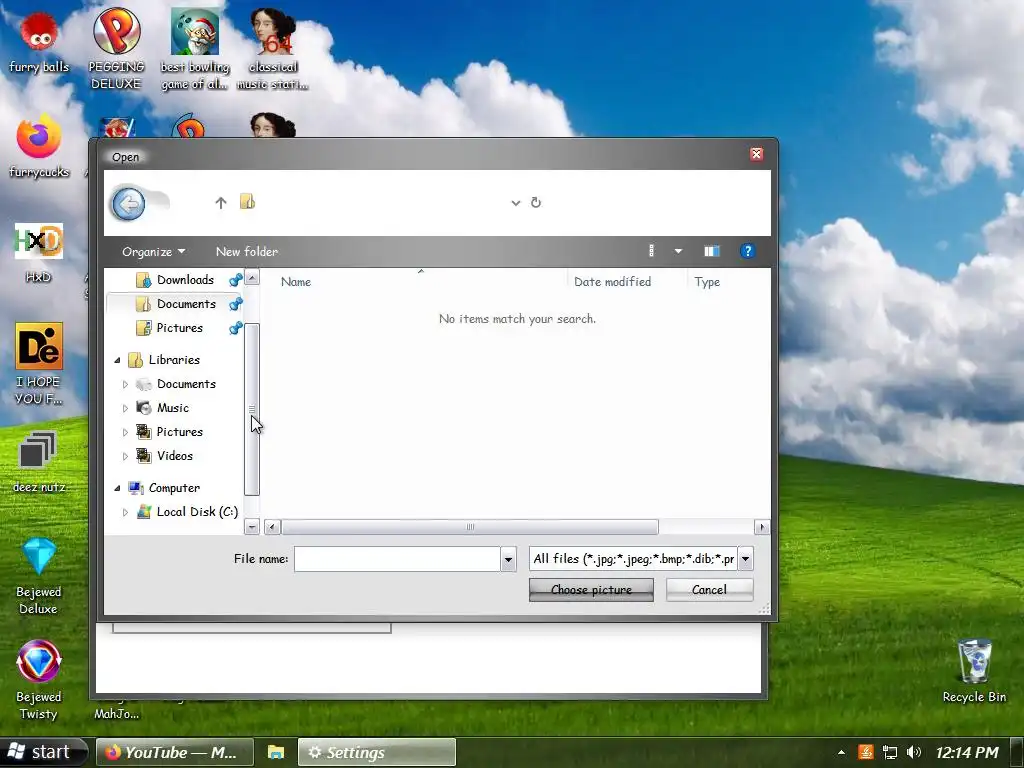Open the volume speaker tray icon
Image resolution: width=1024 pixels, height=768 pixels.
tap(914, 752)
